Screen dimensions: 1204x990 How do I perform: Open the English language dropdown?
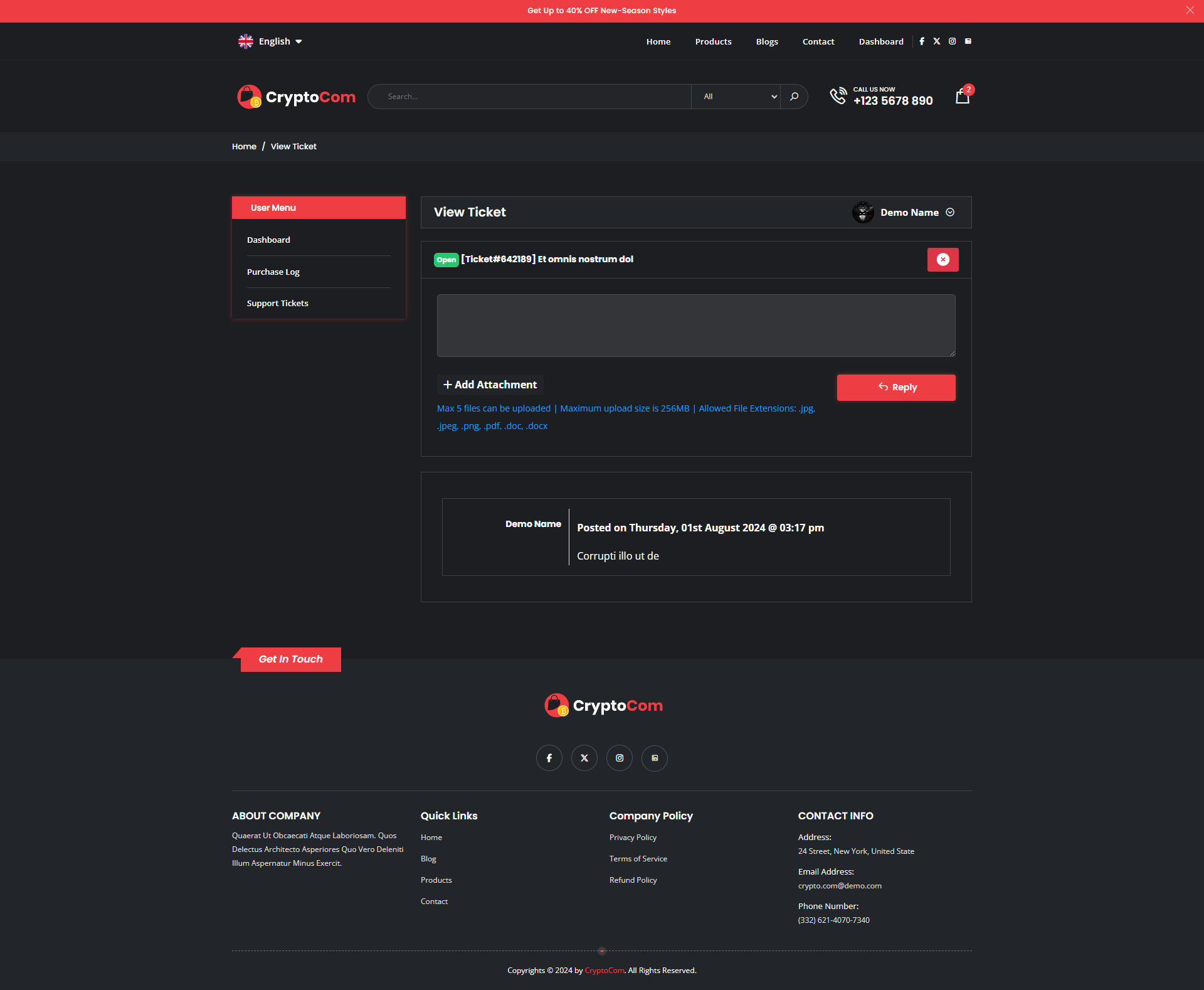click(270, 41)
